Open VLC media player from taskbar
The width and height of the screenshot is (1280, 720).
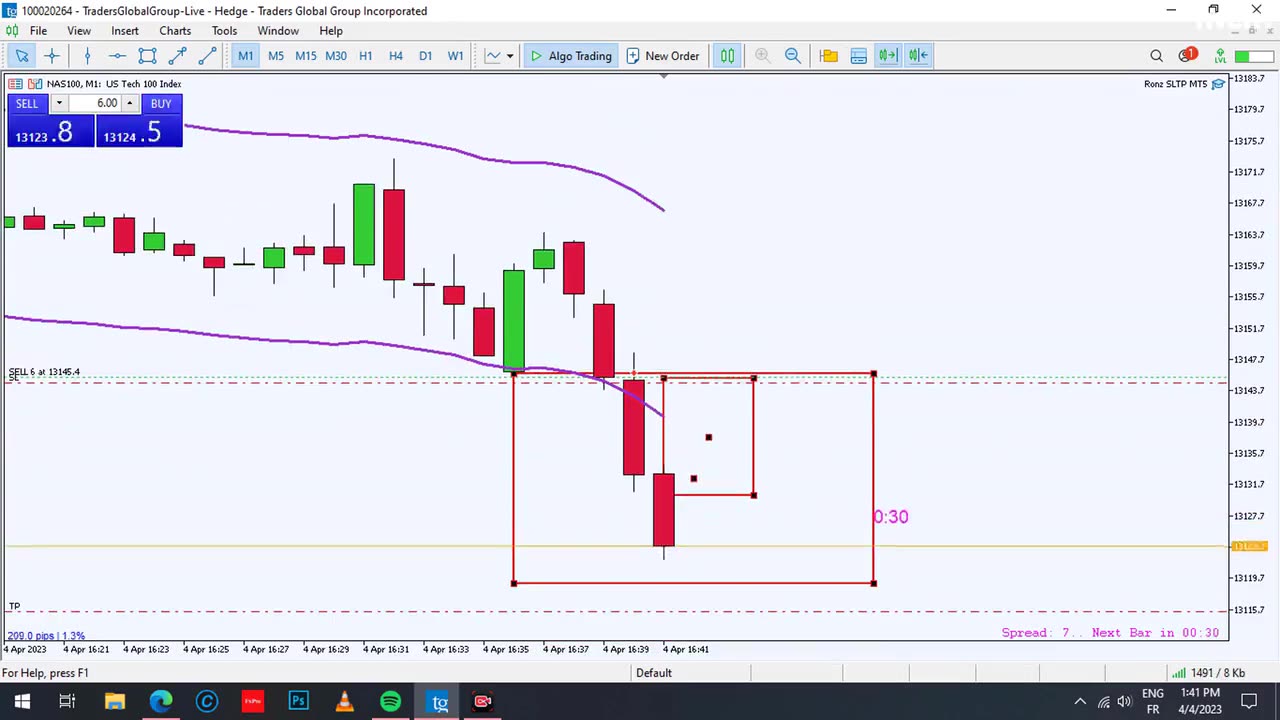click(x=345, y=701)
